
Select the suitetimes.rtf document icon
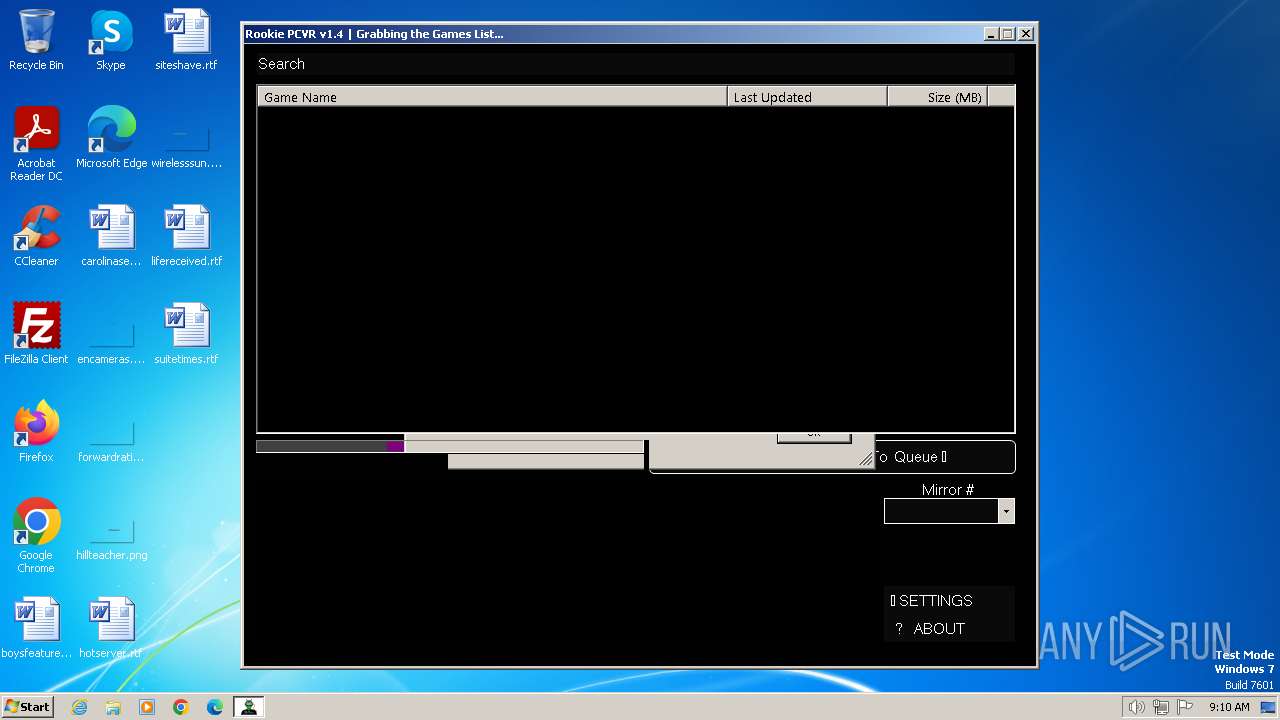tap(186, 335)
